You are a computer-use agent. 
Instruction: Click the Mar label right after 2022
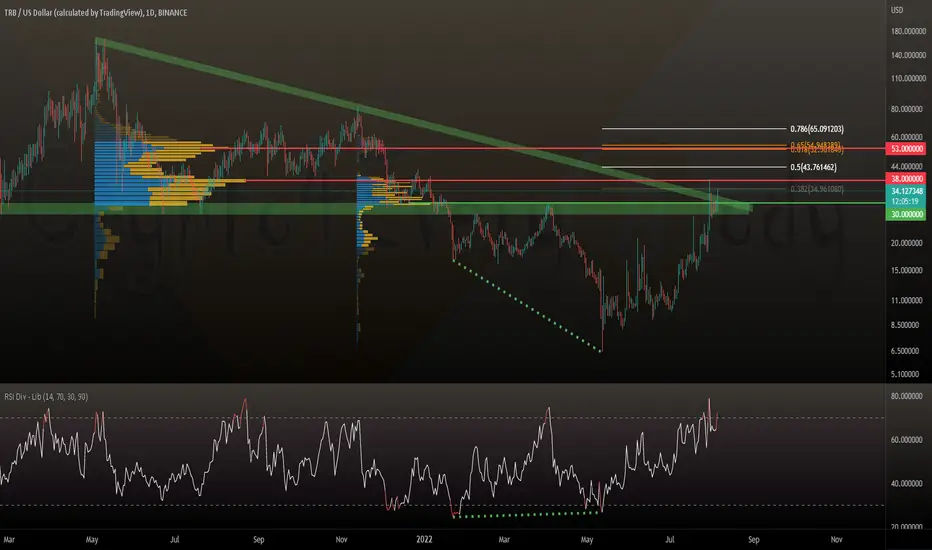coord(504,540)
